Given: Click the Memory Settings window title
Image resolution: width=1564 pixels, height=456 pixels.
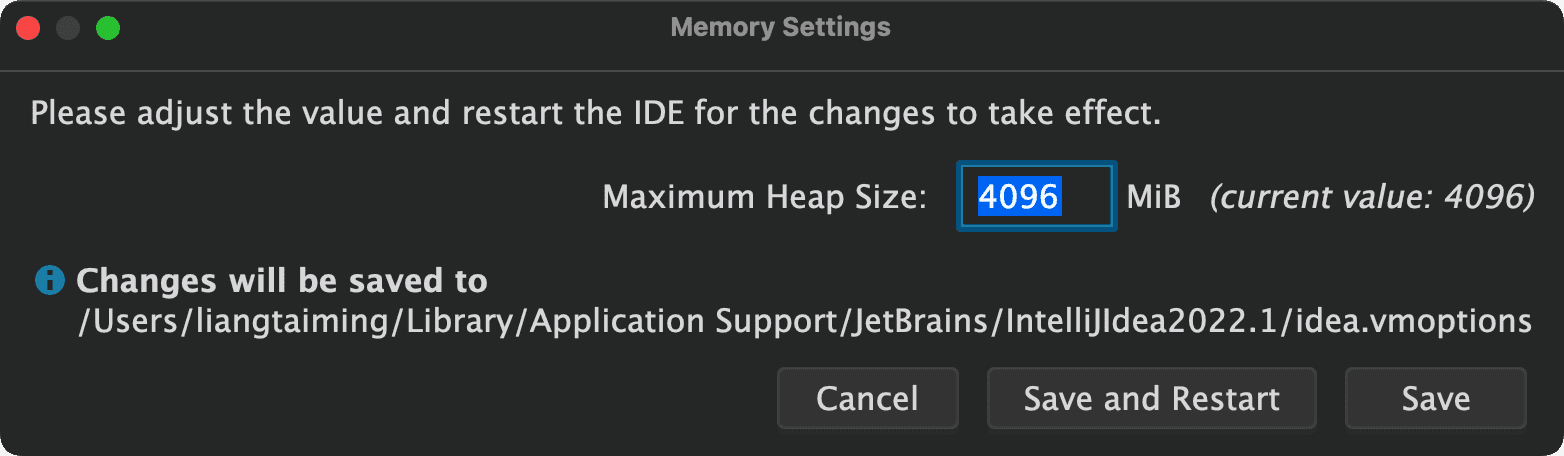Looking at the screenshot, I should pyautogui.click(x=781, y=27).
